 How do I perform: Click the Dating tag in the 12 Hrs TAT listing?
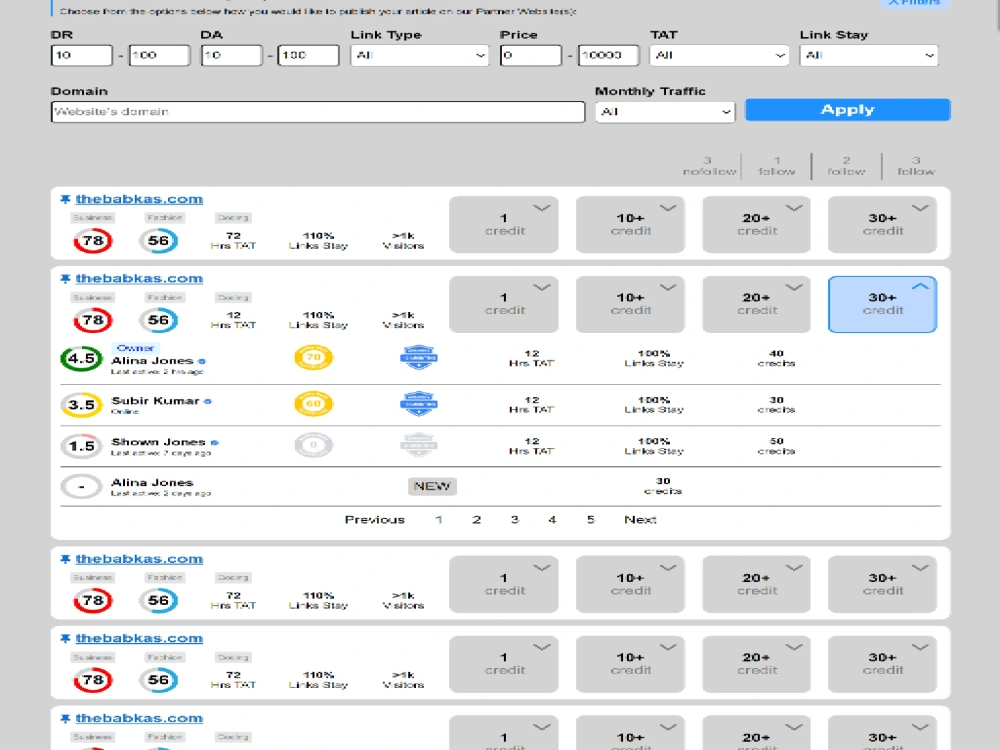(233, 297)
